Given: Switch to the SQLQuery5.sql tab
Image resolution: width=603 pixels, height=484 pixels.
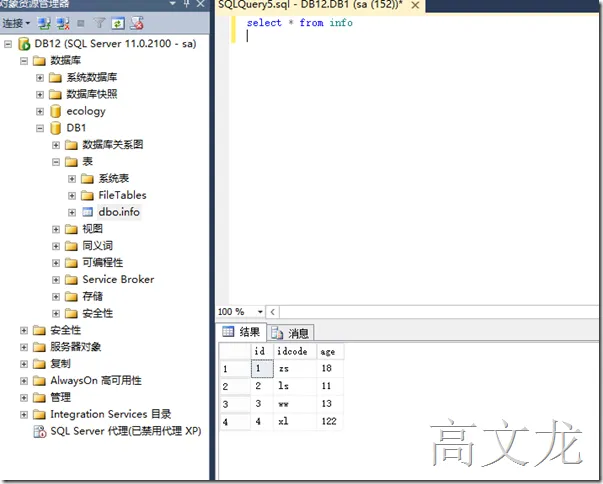Looking at the screenshot, I should coord(310,5).
